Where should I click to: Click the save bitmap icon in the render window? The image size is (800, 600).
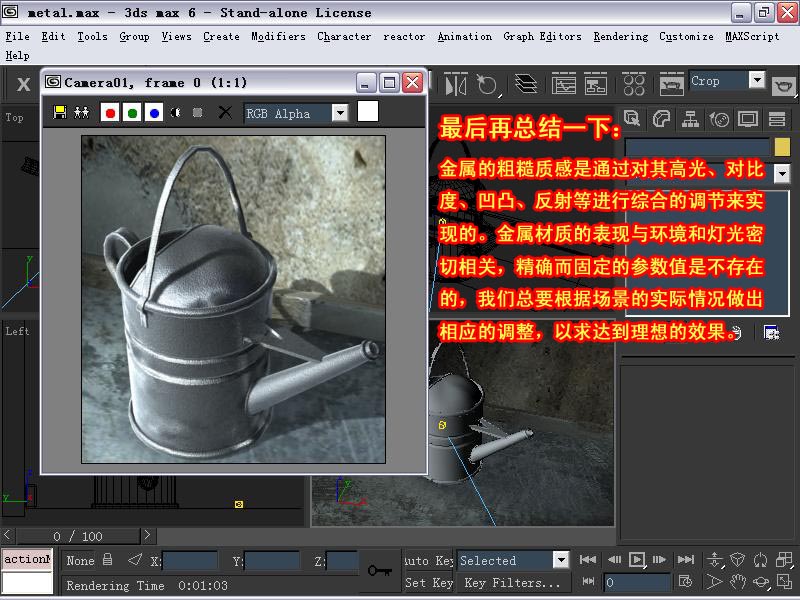(60, 113)
